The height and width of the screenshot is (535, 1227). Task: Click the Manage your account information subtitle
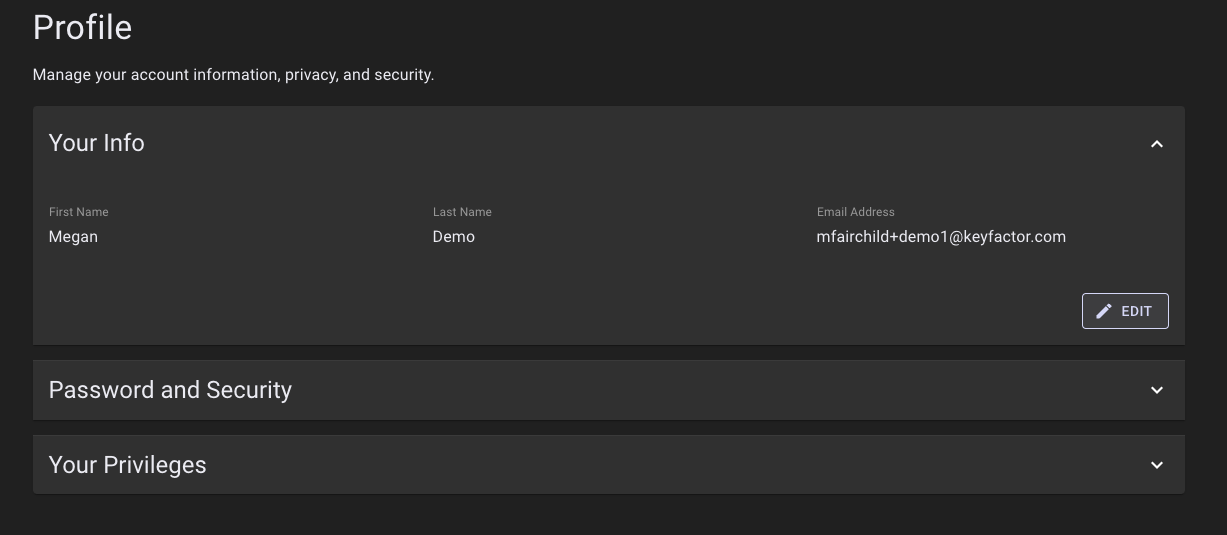click(x=233, y=75)
